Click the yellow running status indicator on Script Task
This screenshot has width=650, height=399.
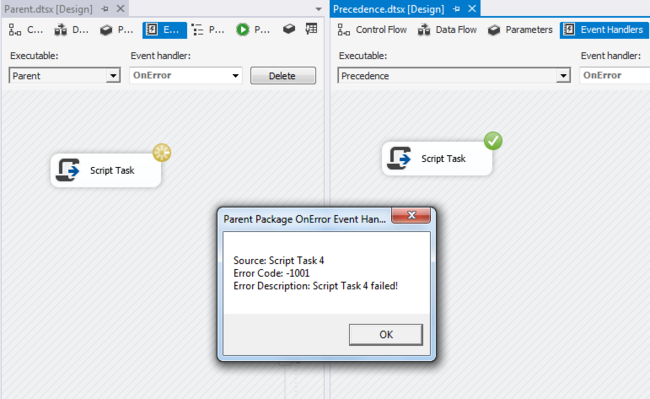(162, 152)
